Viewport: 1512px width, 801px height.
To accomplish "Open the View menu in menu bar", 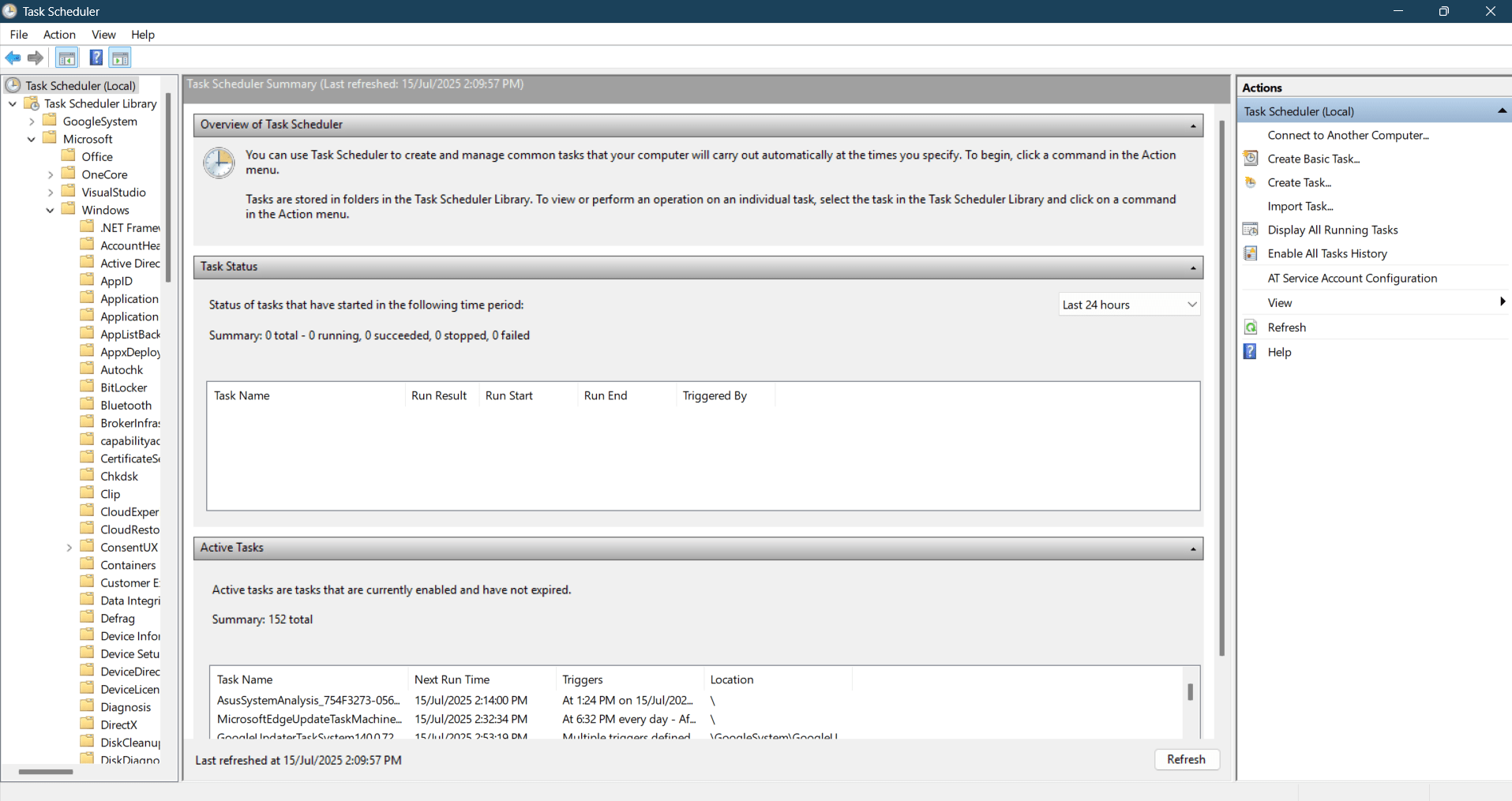I will tap(103, 35).
